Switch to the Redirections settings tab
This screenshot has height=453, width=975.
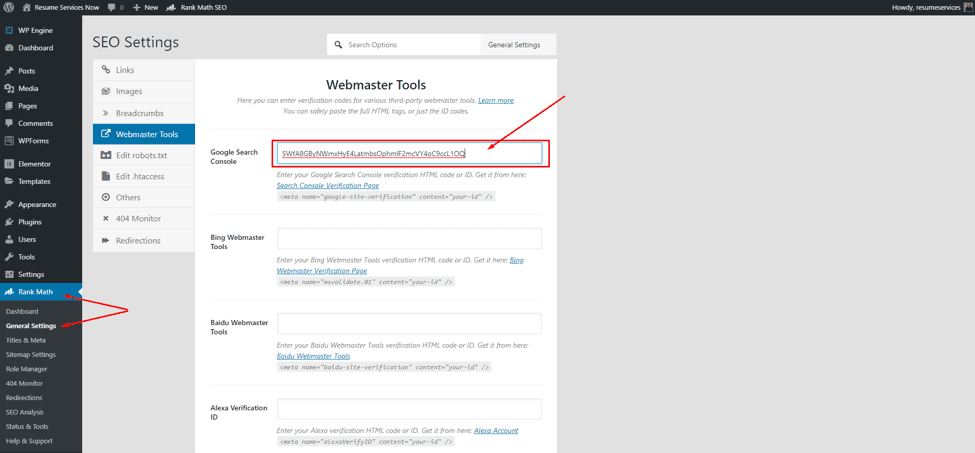(x=144, y=240)
